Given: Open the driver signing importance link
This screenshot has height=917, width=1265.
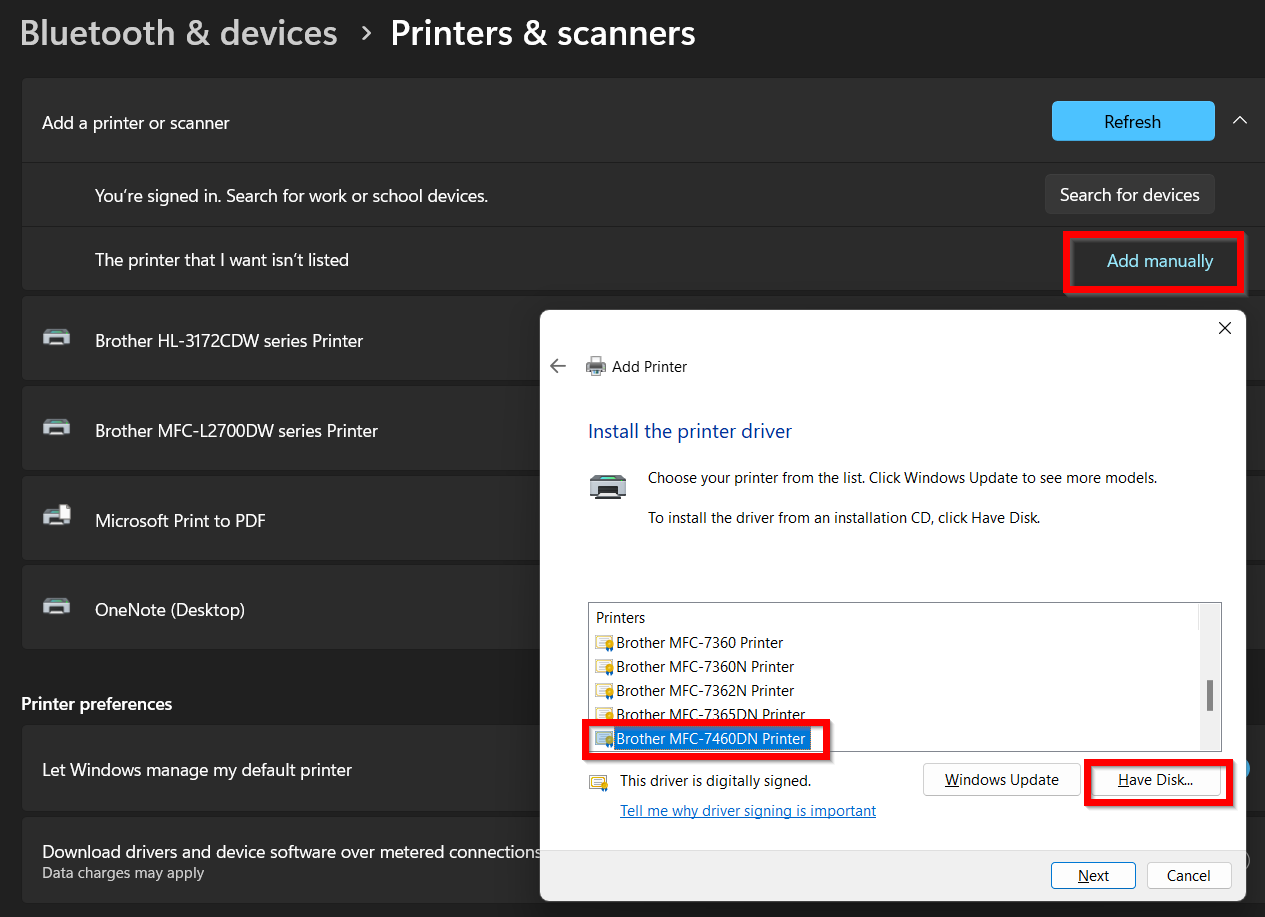Looking at the screenshot, I should point(748,811).
